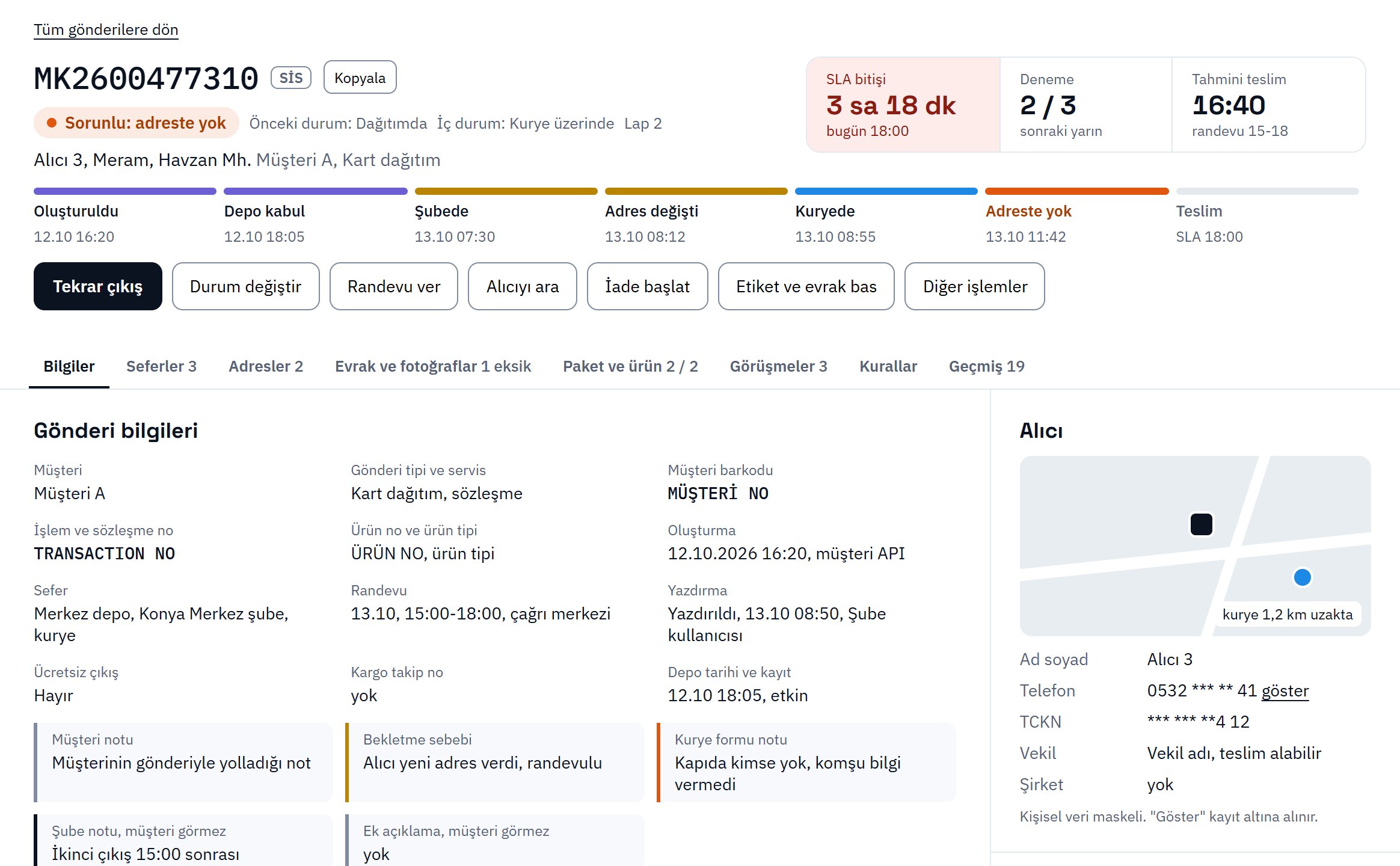Image resolution: width=1400 pixels, height=866 pixels.
Task: Select the Adres değişti timeline step
Action: (x=696, y=216)
